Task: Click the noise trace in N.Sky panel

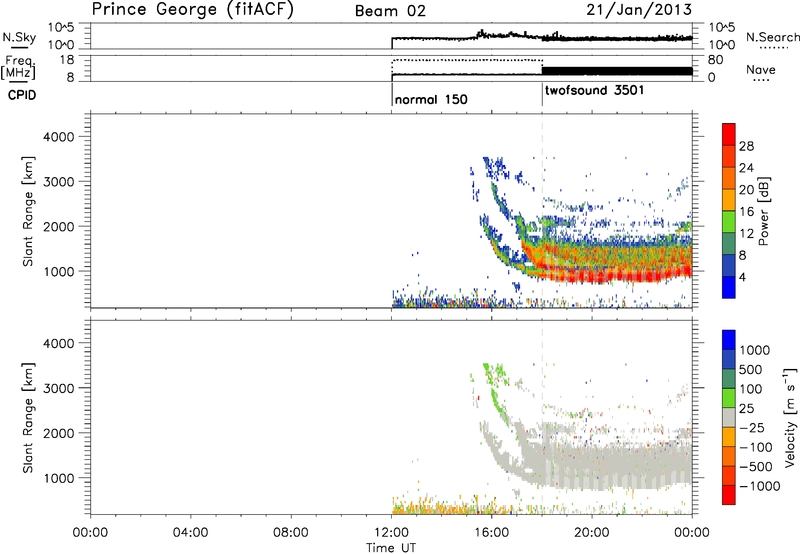Action: click(541, 37)
